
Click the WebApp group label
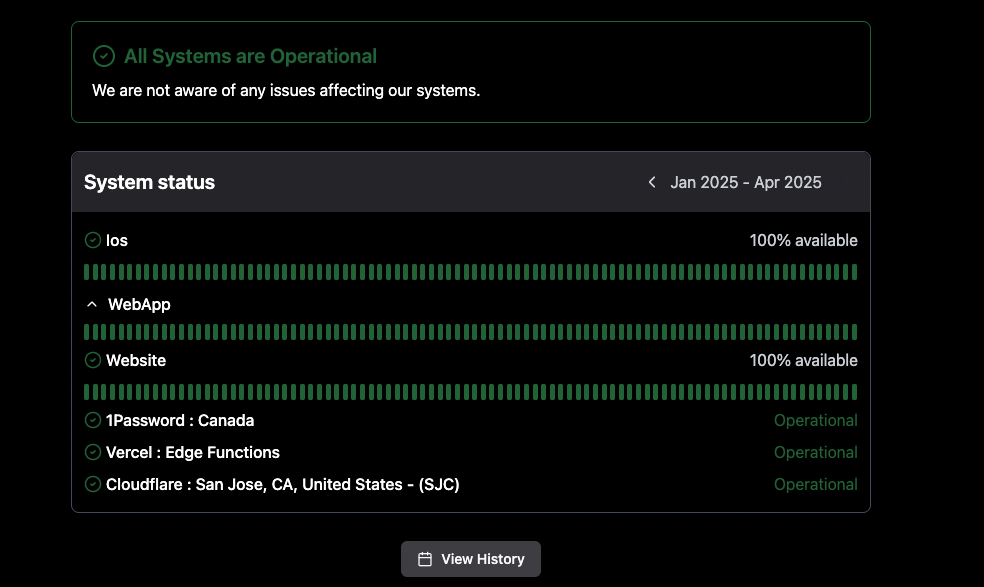pyautogui.click(x=139, y=304)
